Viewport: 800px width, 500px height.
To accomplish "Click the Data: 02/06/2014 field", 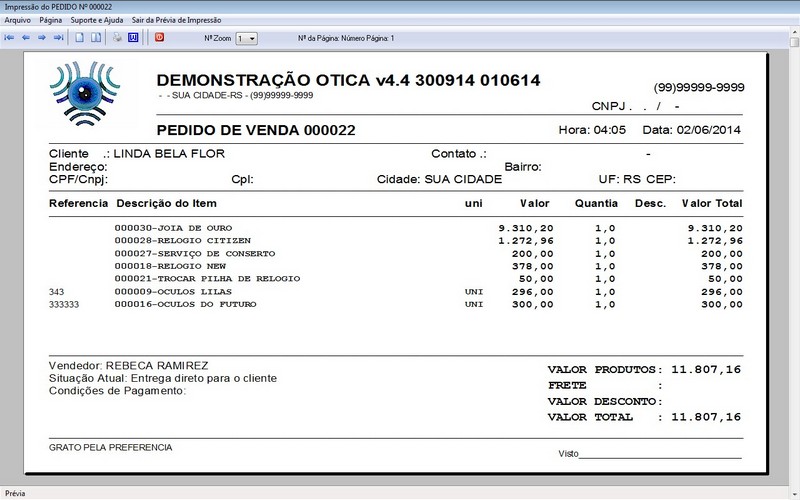I will click(691, 130).
